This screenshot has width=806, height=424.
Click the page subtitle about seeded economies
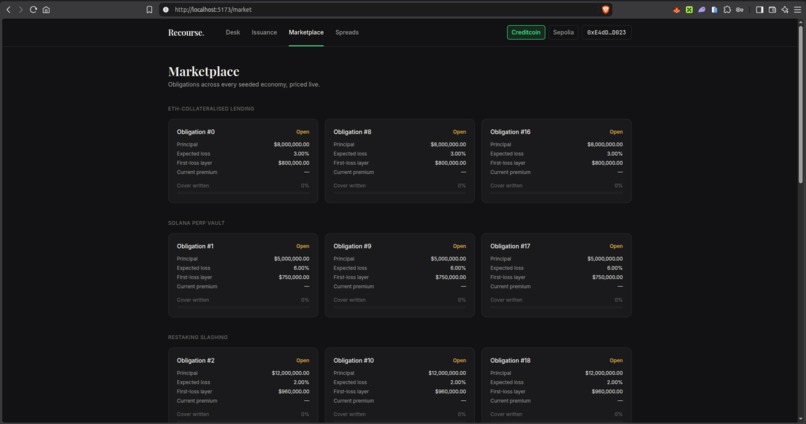tap(244, 84)
